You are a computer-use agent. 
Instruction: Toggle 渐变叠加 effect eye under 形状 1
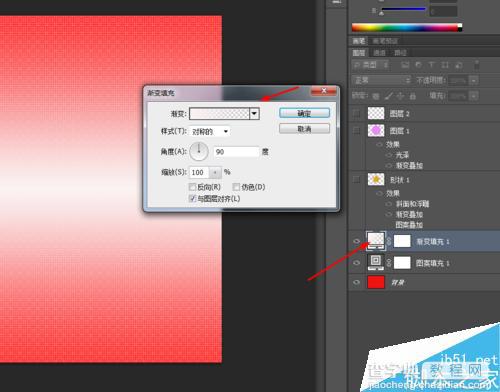pyautogui.click(x=389, y=214)
